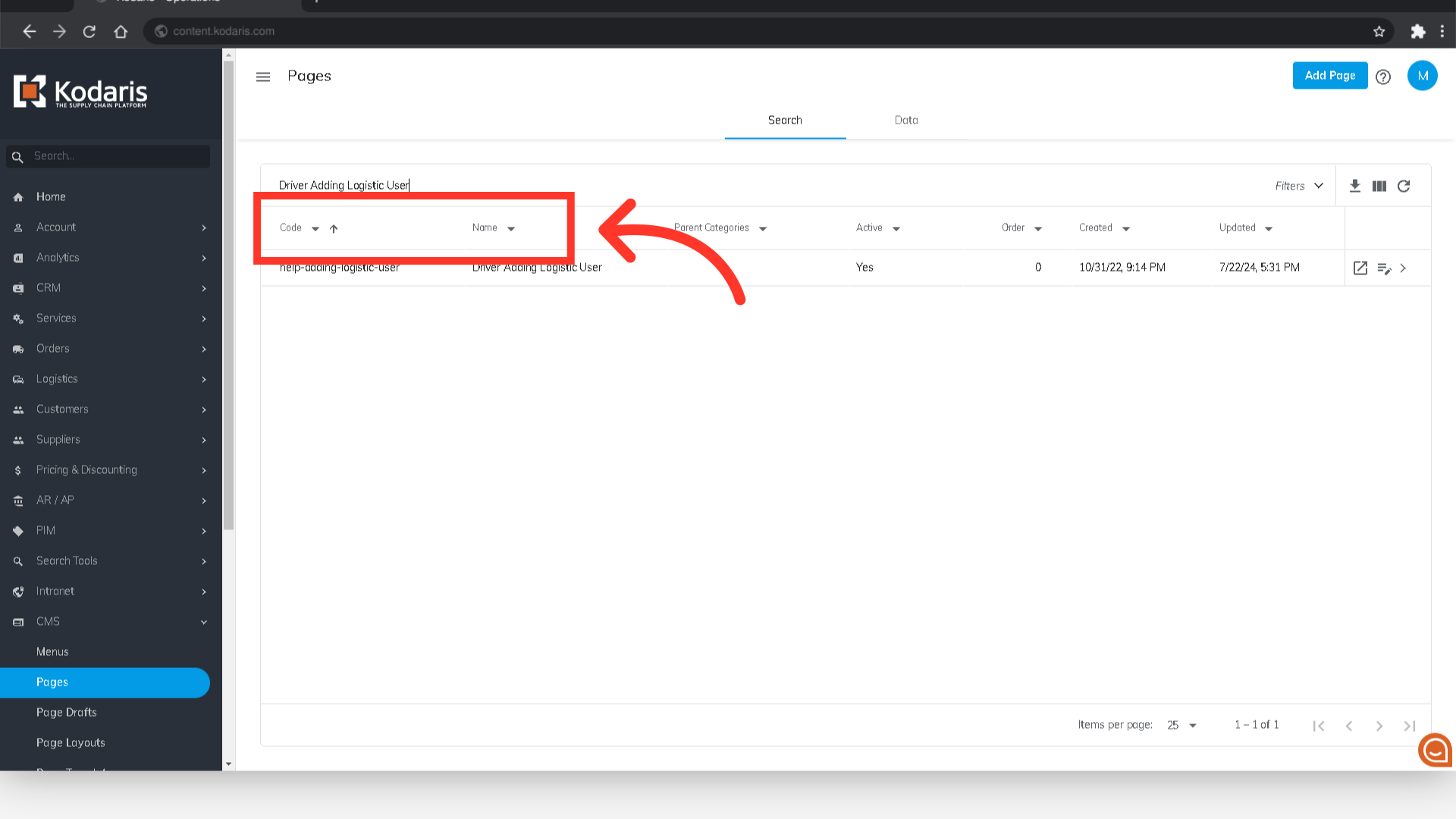Open the Filters dropdown

click(1298, 186)
